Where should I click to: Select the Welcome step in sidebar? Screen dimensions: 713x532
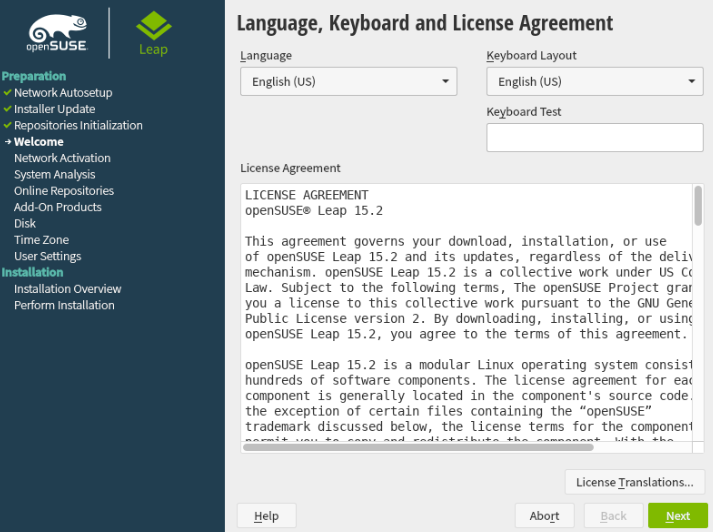coord(39,141)
